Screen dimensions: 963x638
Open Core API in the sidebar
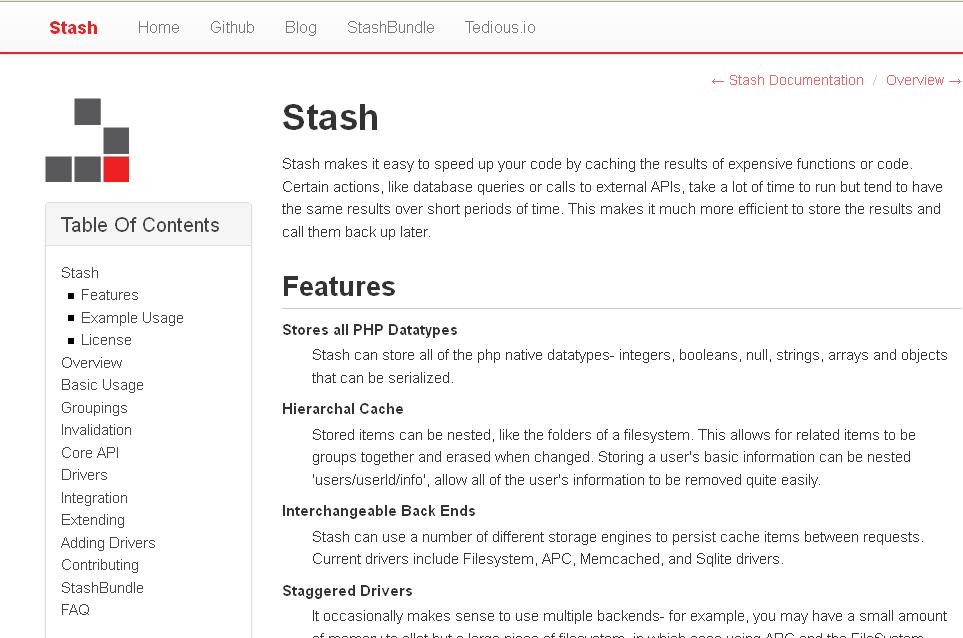pos(90,453)
